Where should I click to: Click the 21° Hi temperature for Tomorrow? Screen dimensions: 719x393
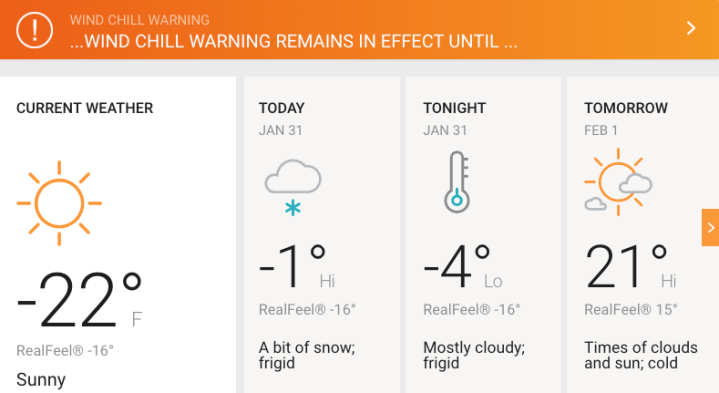point(631,266)
